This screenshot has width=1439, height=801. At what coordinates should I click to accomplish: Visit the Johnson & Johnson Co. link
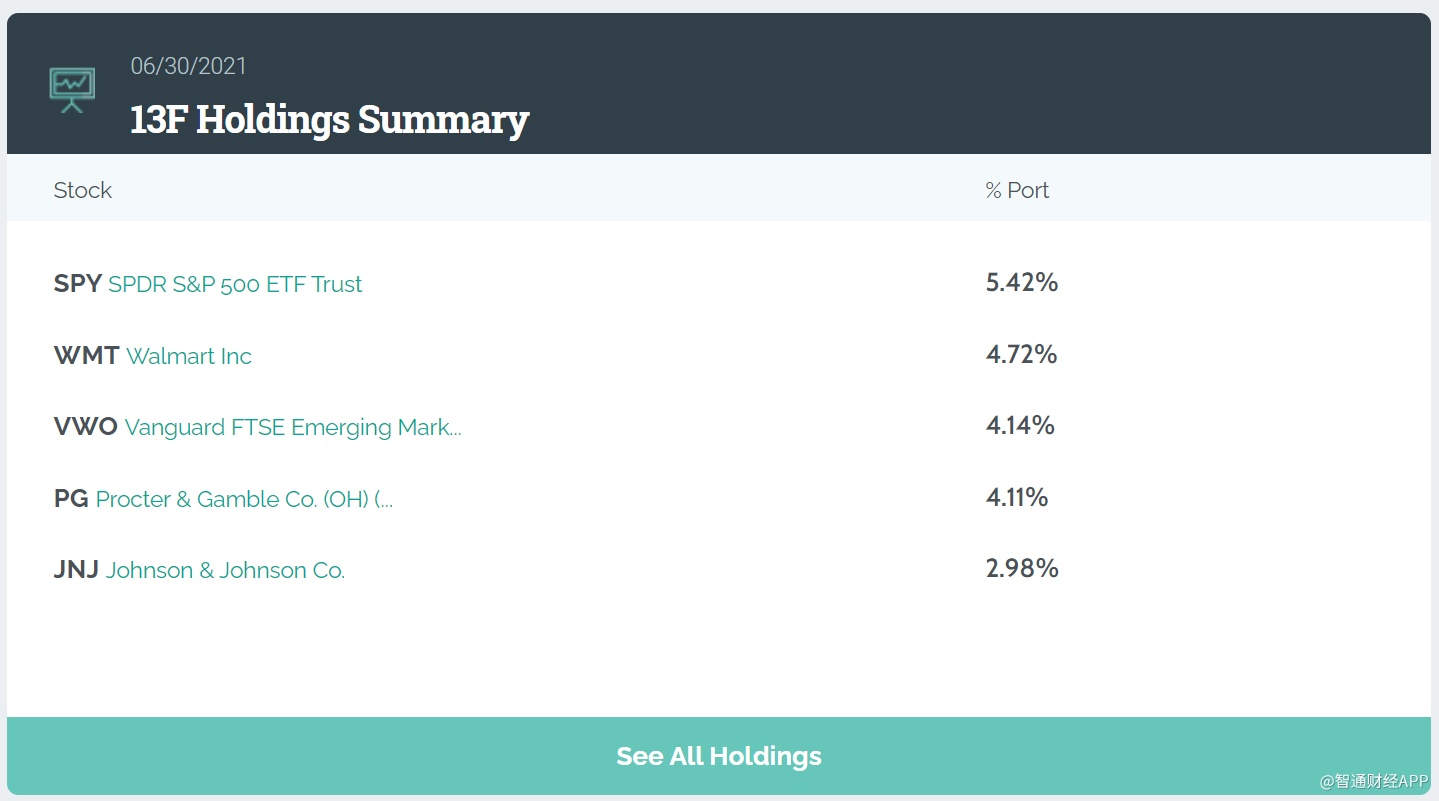tap(225, 570)
